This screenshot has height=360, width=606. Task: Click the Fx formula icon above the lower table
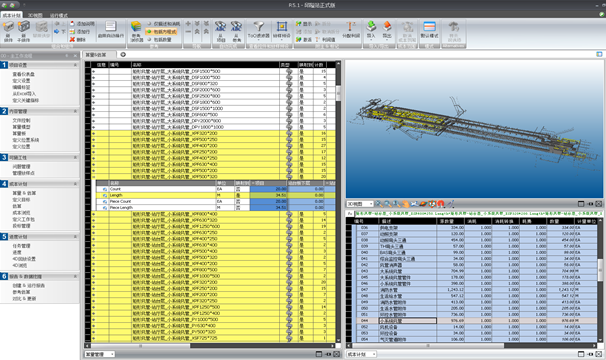(x=350, y=213)
